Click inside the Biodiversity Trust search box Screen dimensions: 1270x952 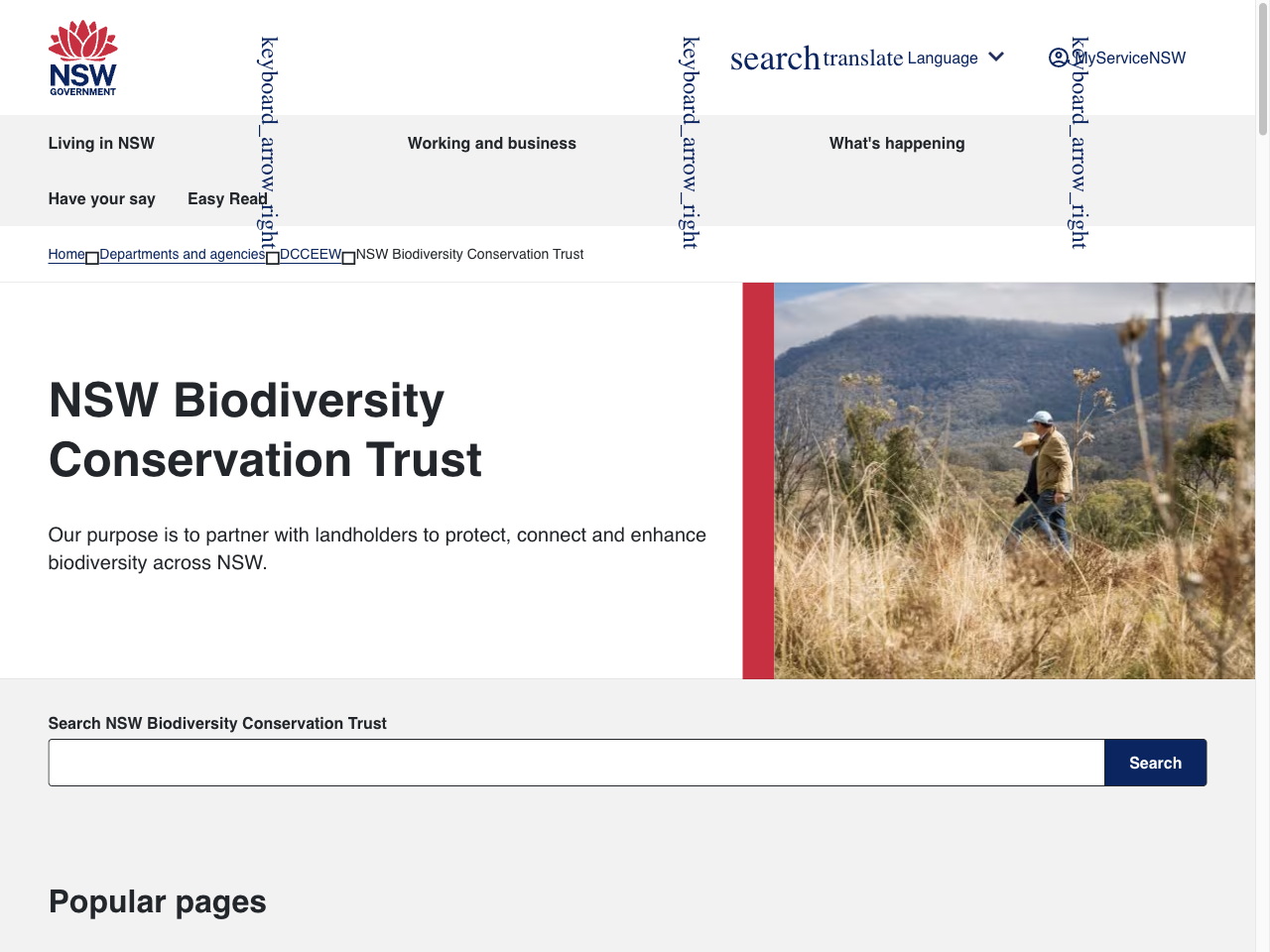(575, 763)
